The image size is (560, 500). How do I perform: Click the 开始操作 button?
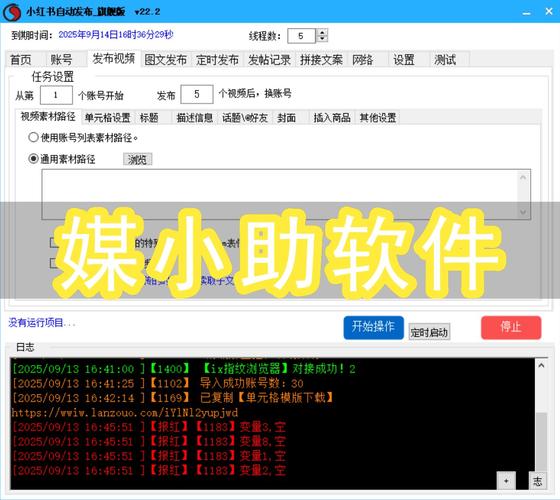click(374, 327)
